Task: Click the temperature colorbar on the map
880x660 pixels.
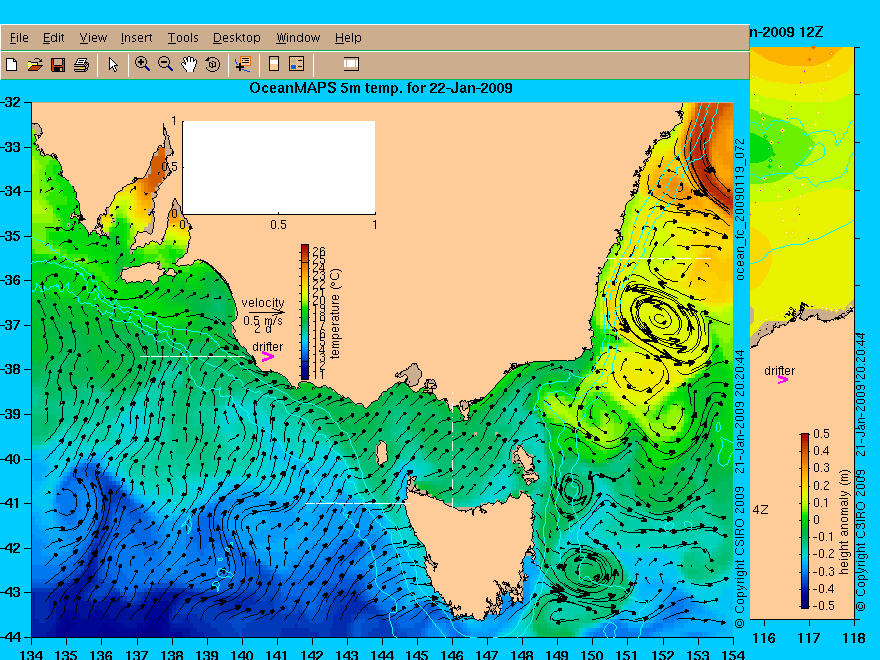Action: tap(304, 311)
